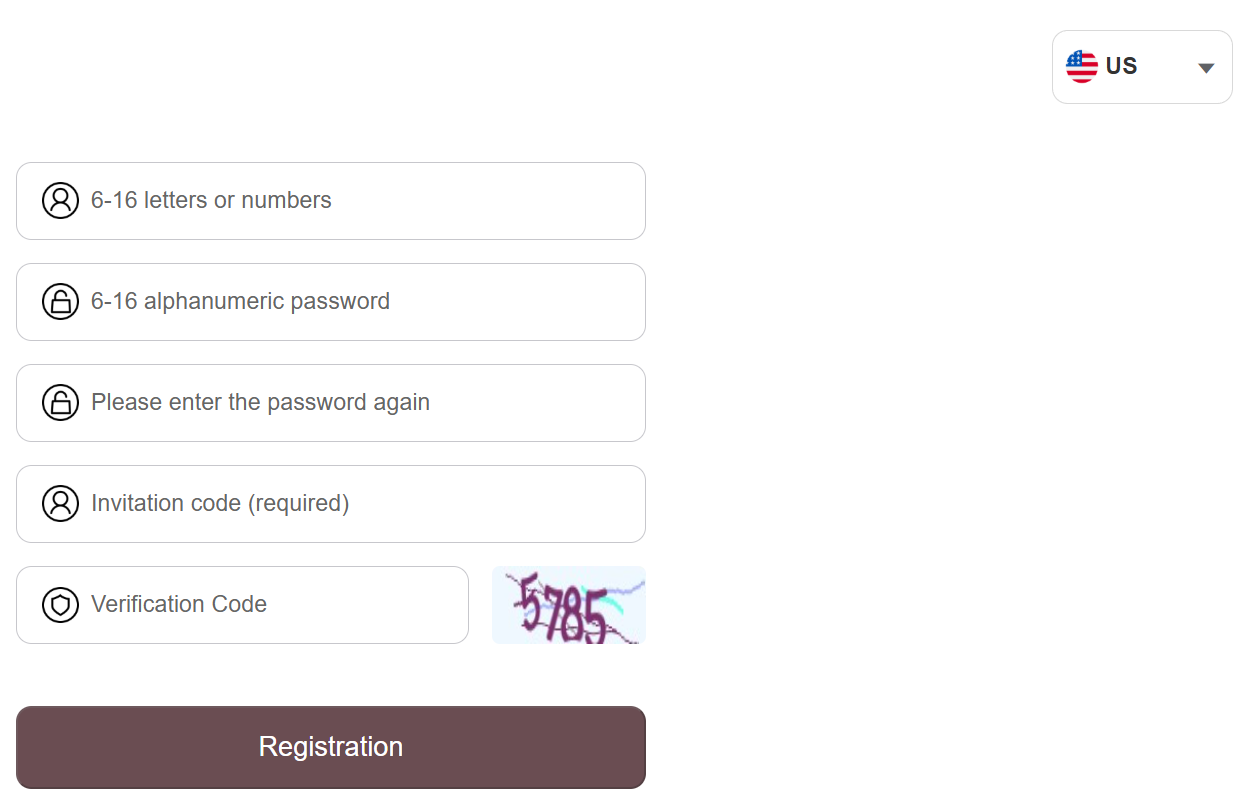Click the 'Verification Code' placeholder text
Viewport: 1240px width, 798px height.
pyautogui.click(x=179, y=604)
